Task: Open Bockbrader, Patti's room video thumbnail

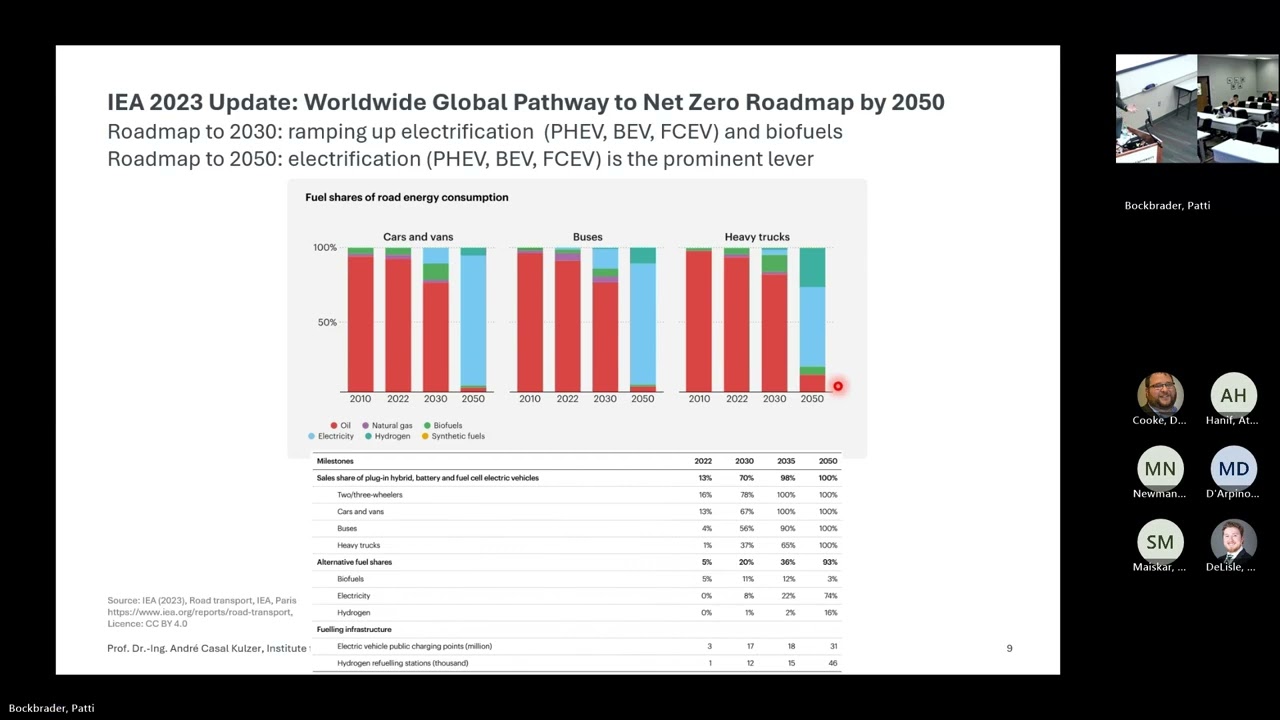Action: 1197,108
